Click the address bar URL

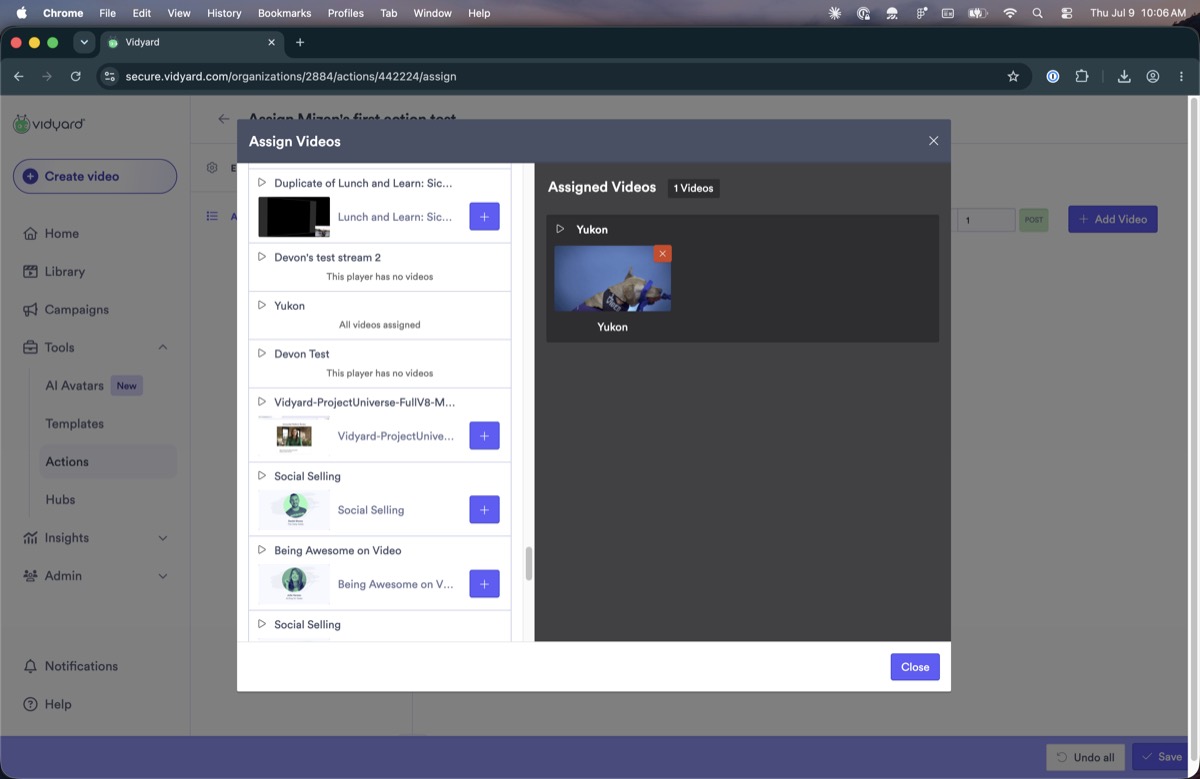[x=291, y=76]
